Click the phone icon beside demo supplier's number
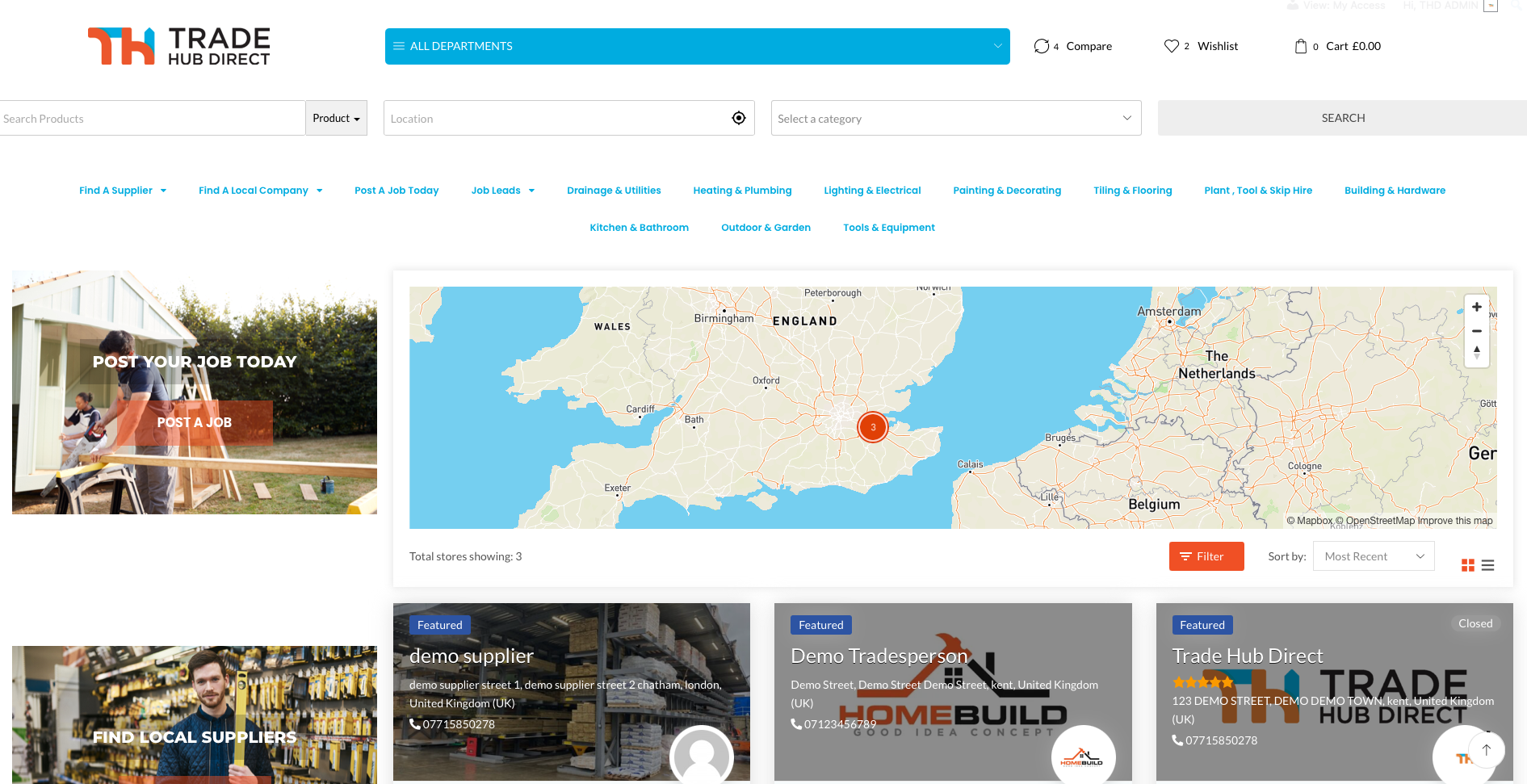 coord(415,723)
